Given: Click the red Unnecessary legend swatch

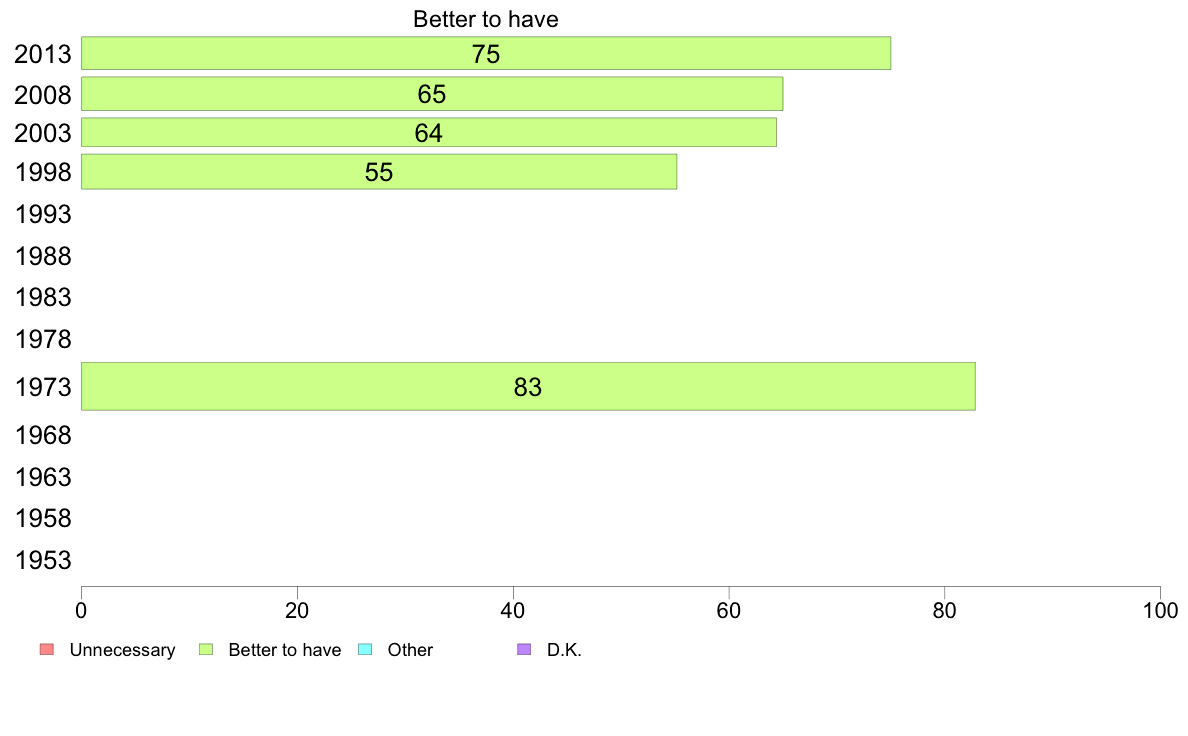Looking at the screenshot, I should click(47, 650).
